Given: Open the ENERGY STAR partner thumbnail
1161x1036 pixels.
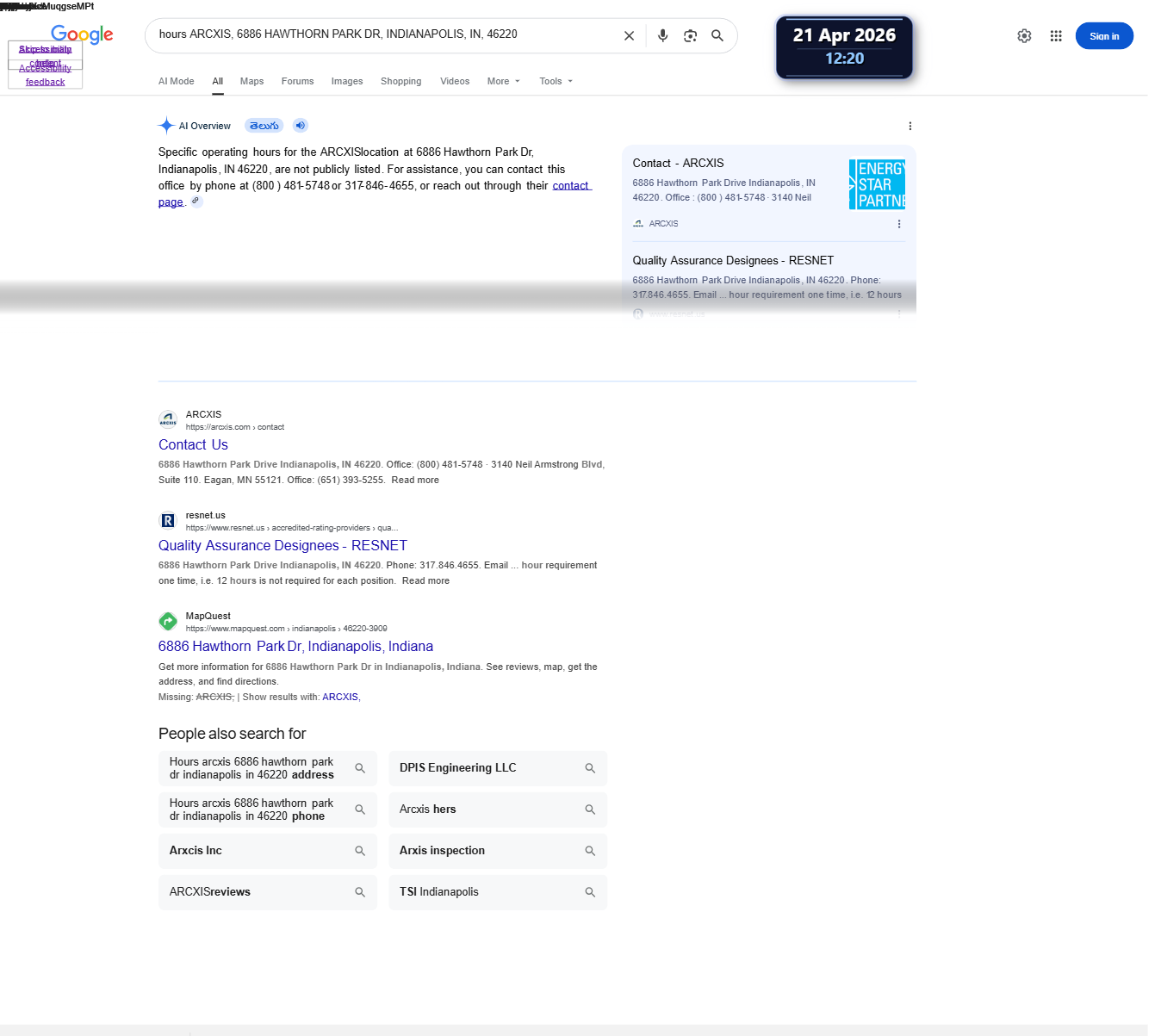Looking at the screenshot, I should [x=877, y=184].
